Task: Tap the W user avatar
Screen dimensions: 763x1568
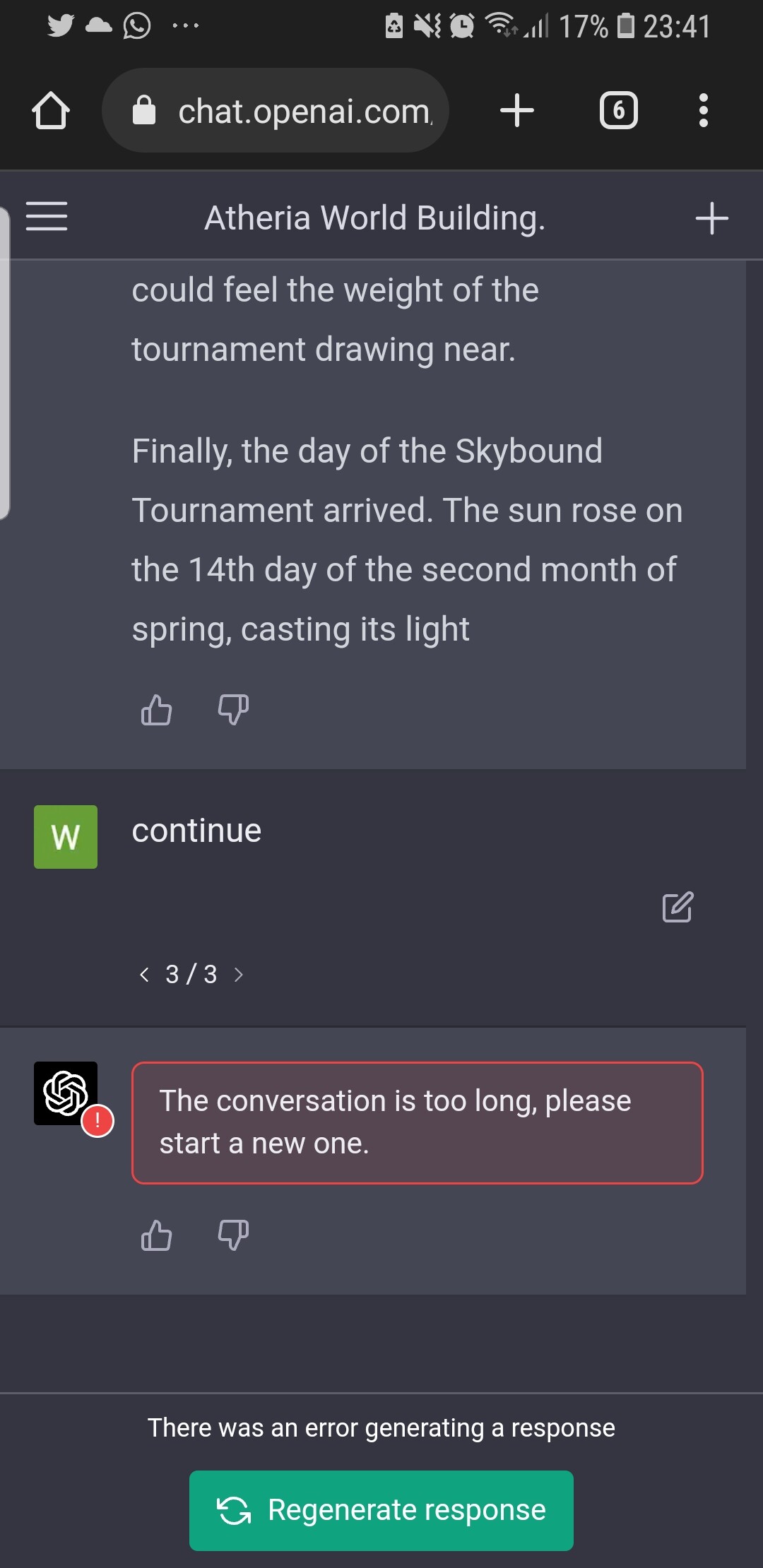Action: [x=66, y=837]
